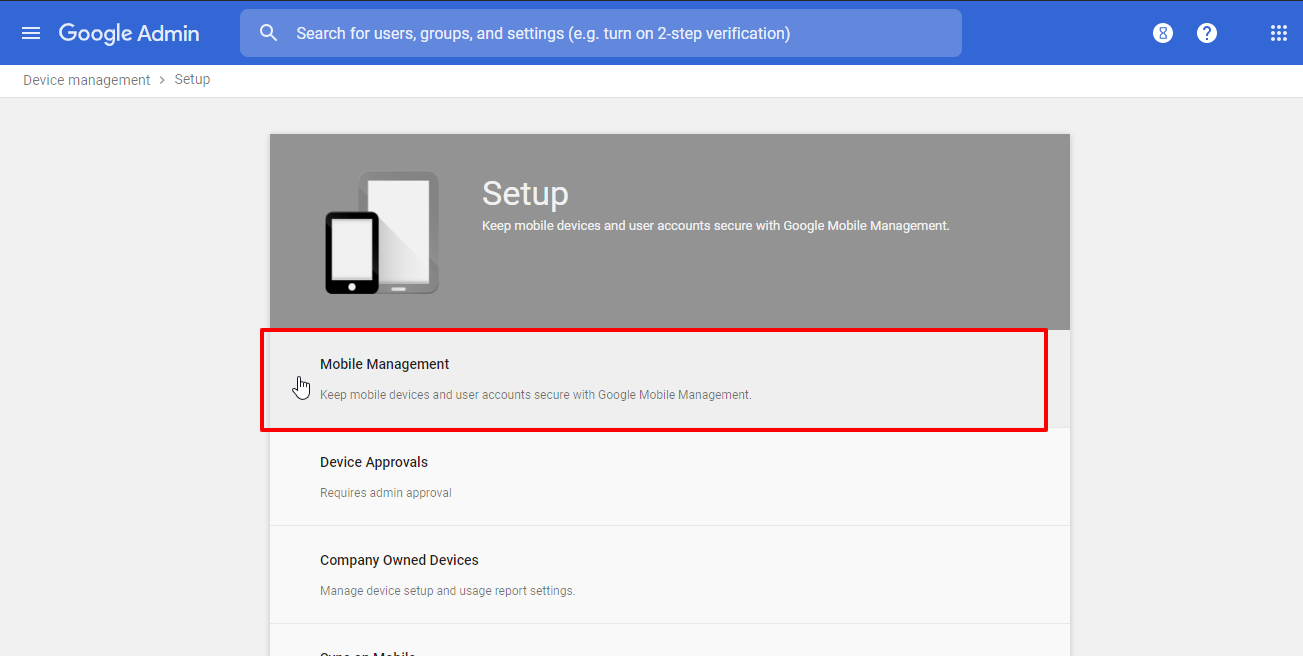
Task: Open the Mobile Management setting
Action: click(670, 379)
